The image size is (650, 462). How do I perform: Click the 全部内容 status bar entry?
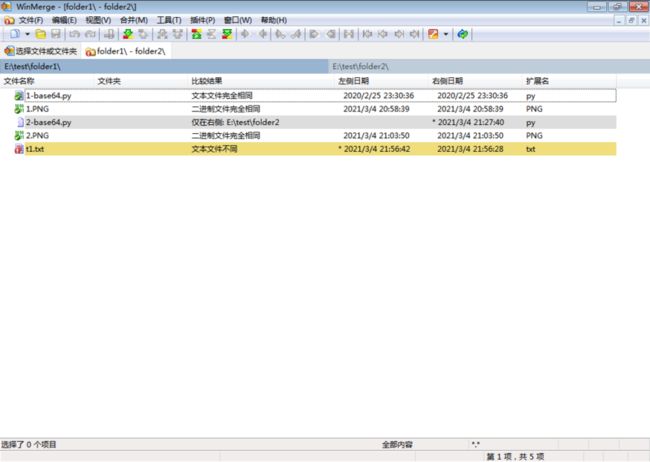coord(397,445)
